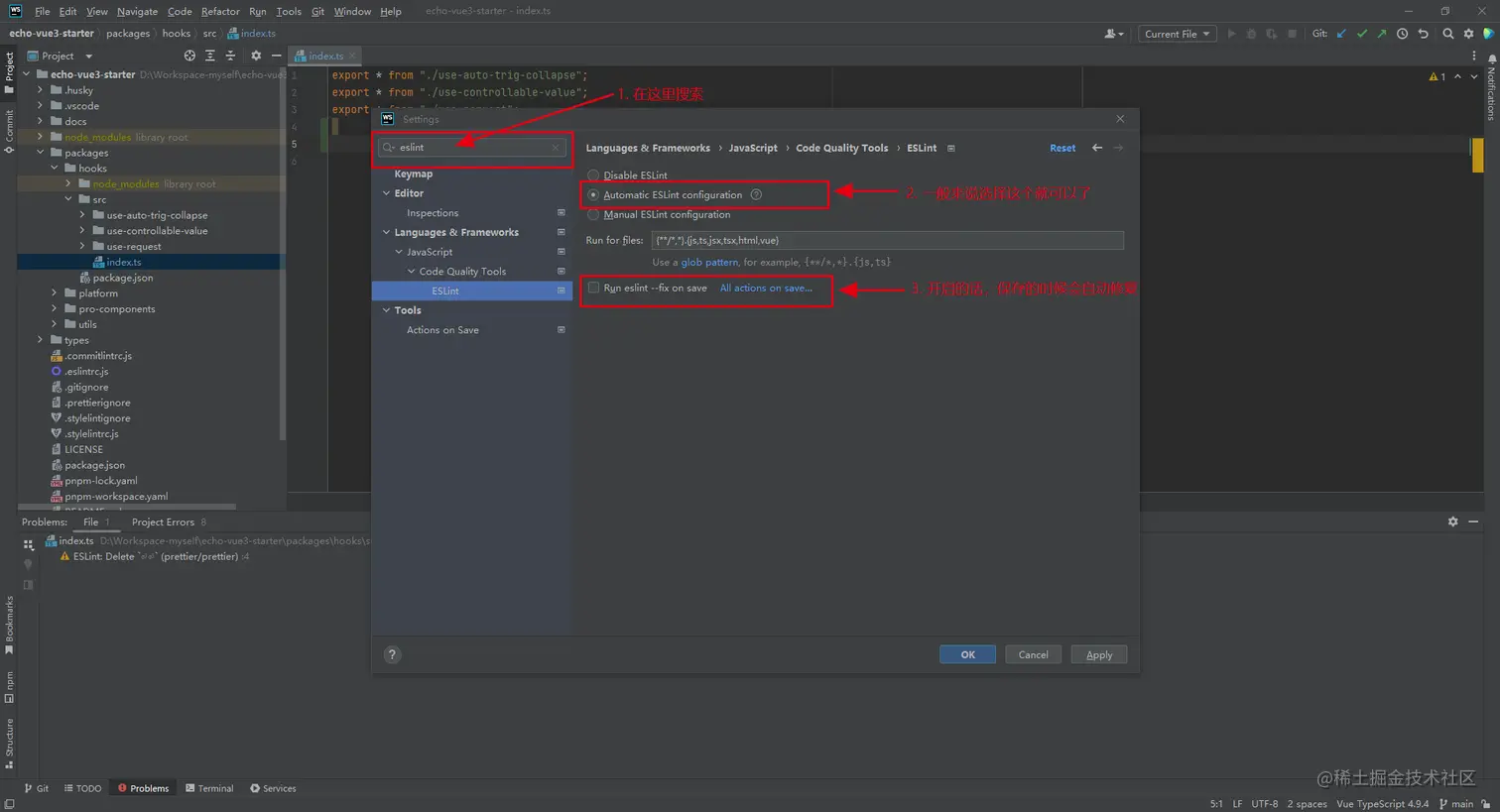Collapse Languages & Frameworks in Settings tree
Screen dimensions: 1500x812
pyautogui.click(x=387, y=232)
